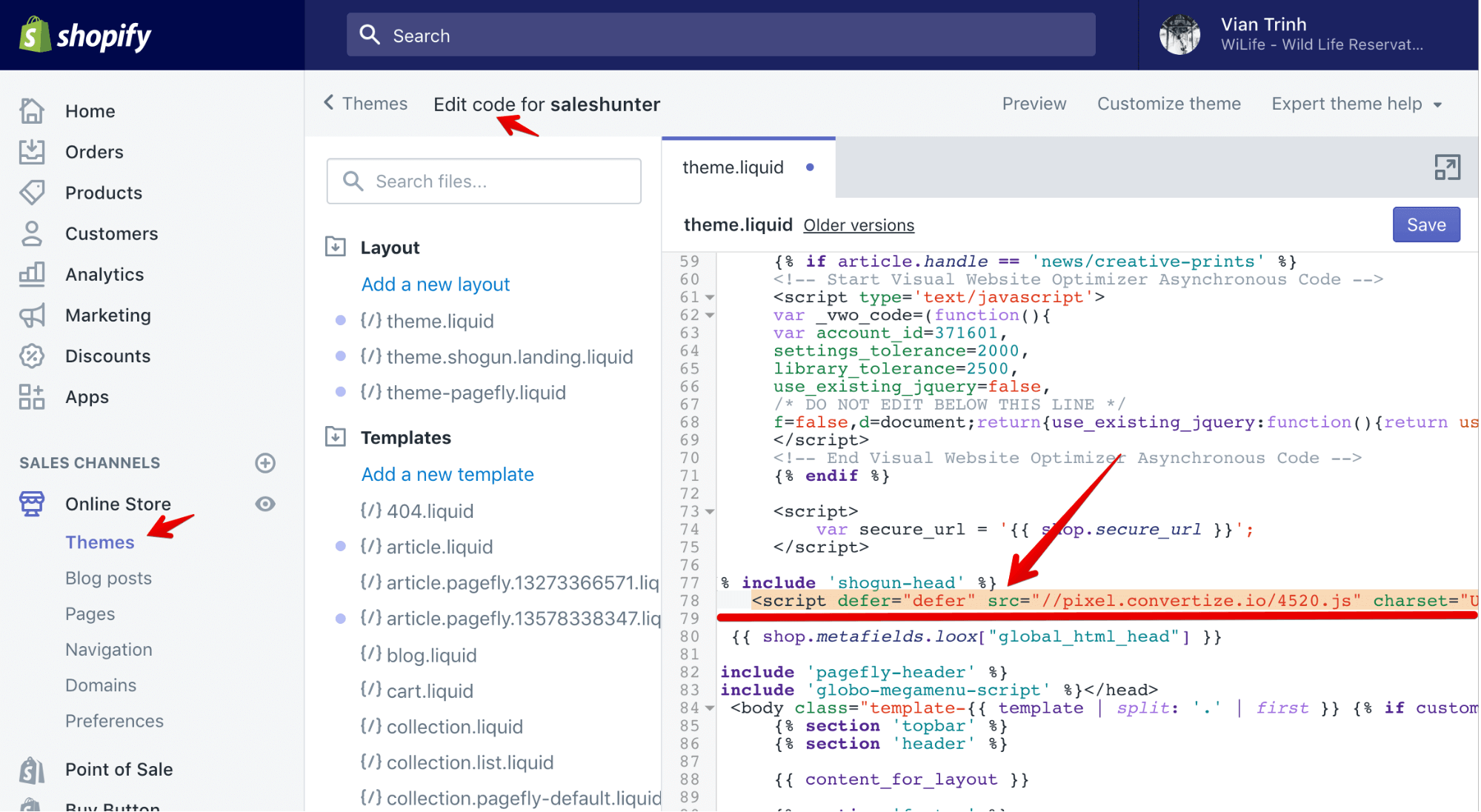Open Preferences submenu item
1481x812 pixels.
(114, 721)
